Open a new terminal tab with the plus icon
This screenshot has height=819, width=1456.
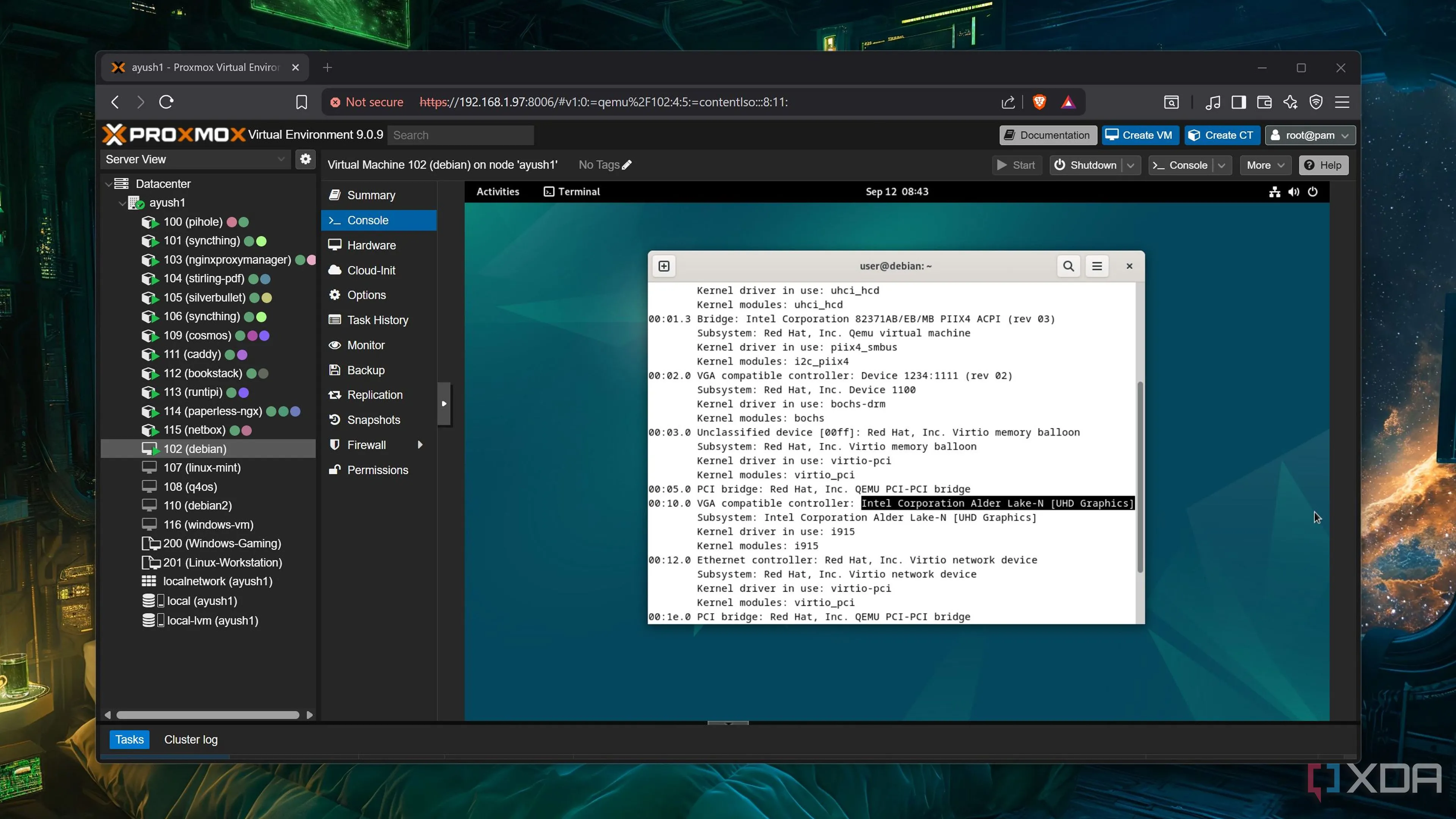coord(664,266)
